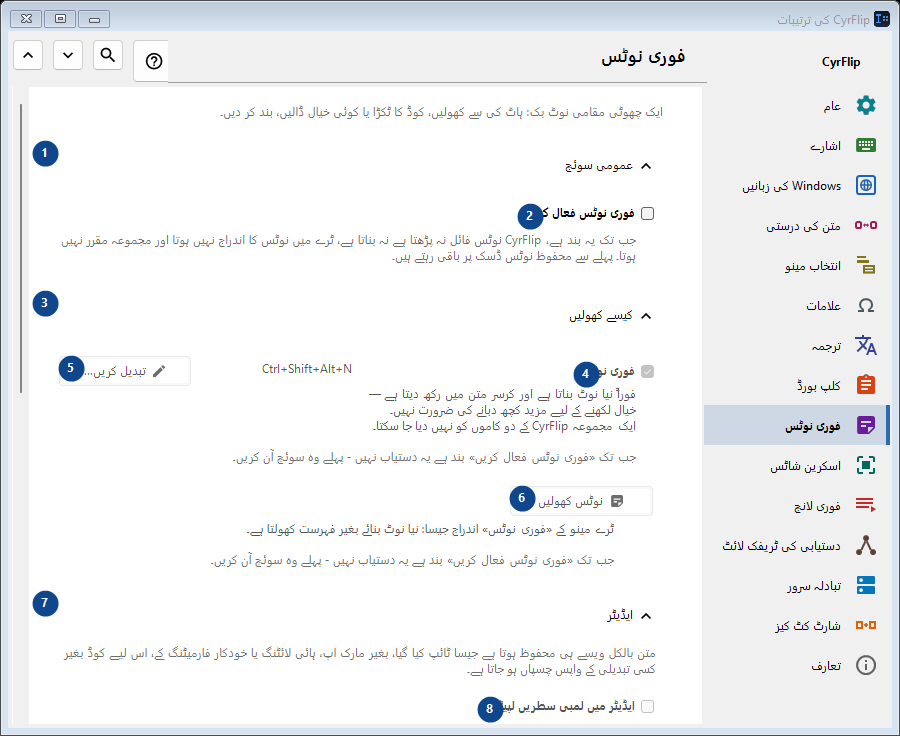Select the کلپ بورڈ clipboard icon
900x736 pixels.
[866, 385]
